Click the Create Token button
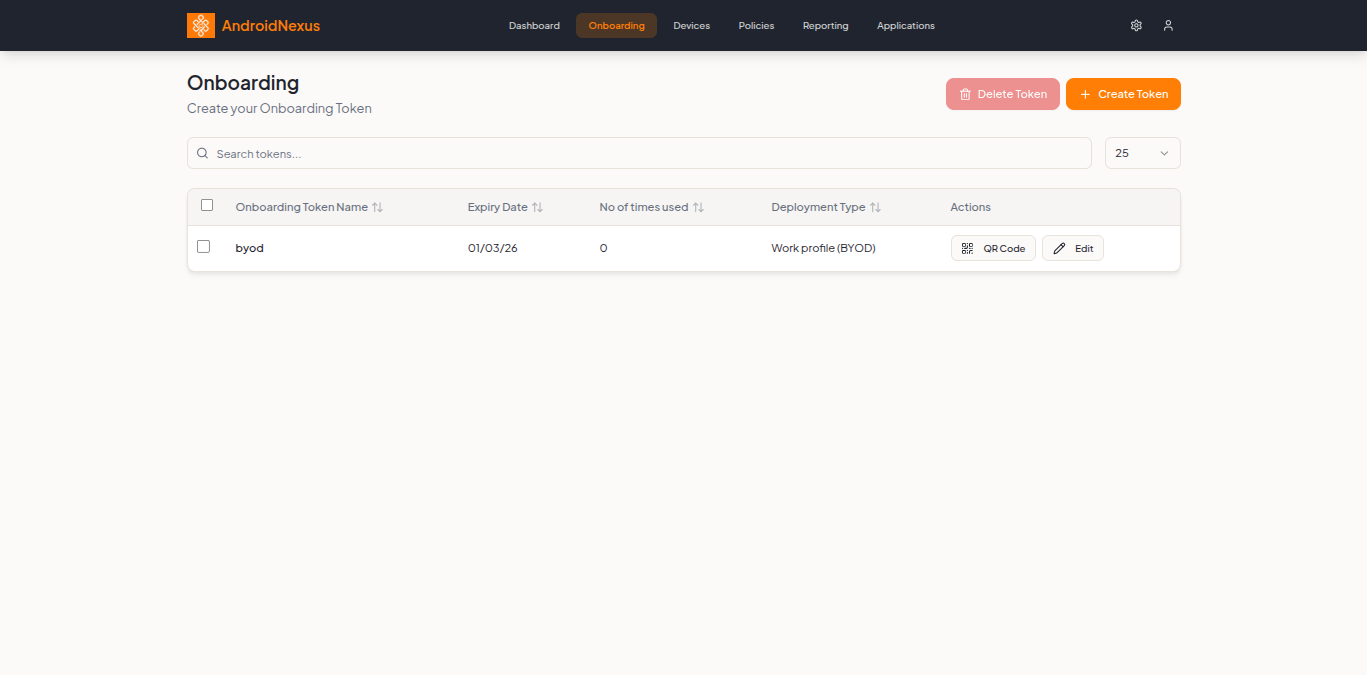The height and width of the screenshot is (675, 1367). (1123, 93)
